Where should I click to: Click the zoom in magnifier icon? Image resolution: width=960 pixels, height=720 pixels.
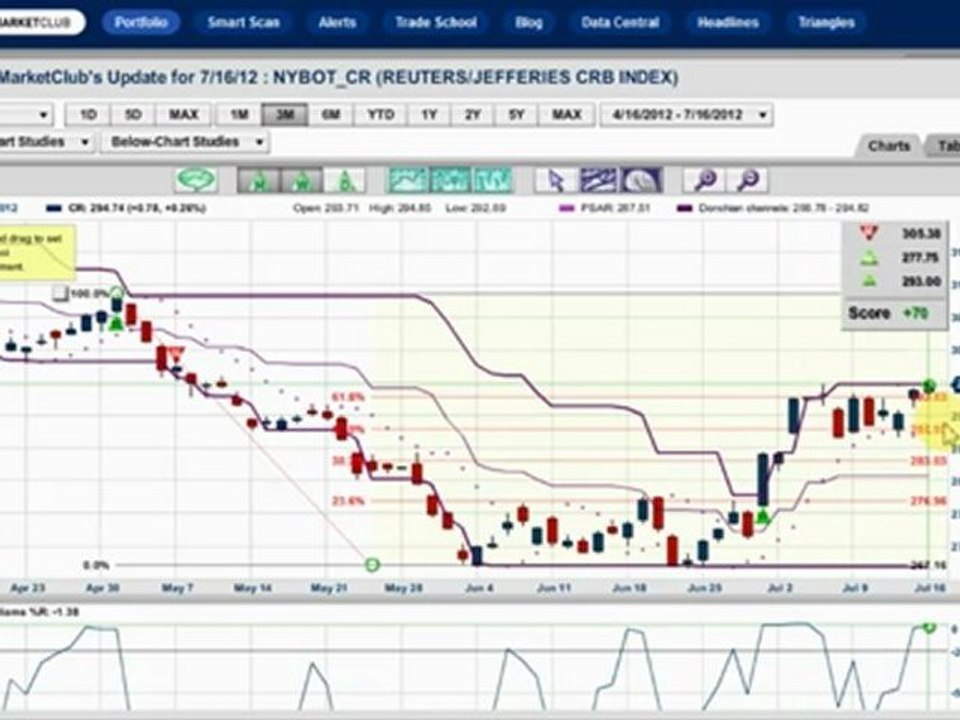[705, 181]
